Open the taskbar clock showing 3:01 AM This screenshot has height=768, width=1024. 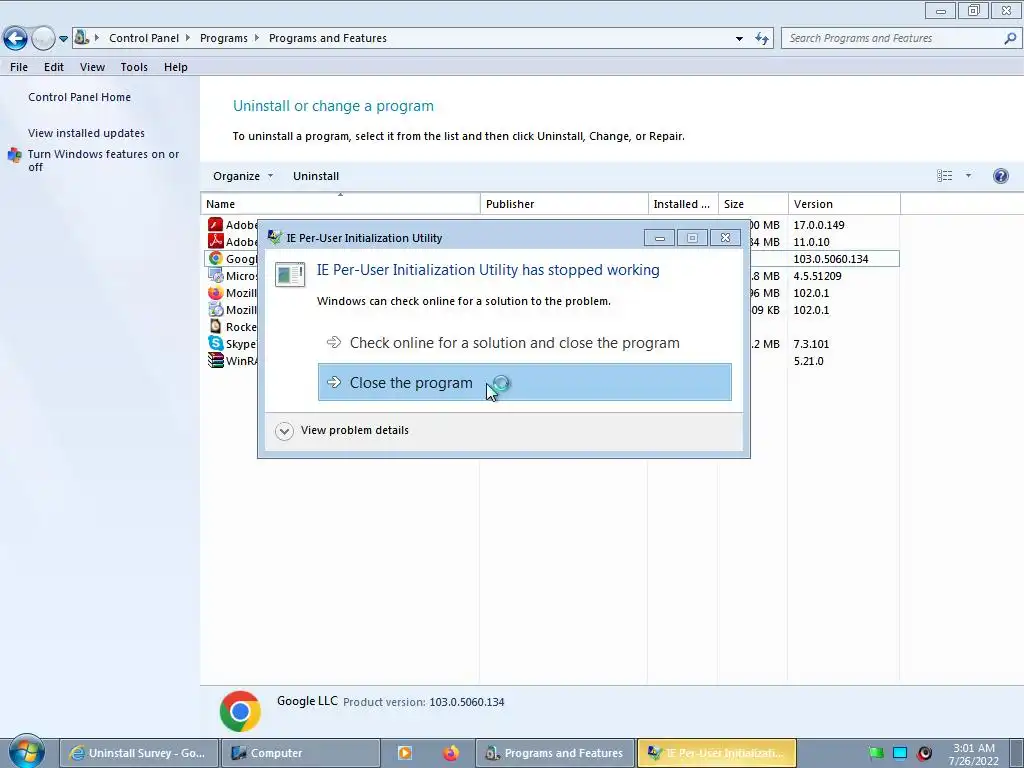974,754
